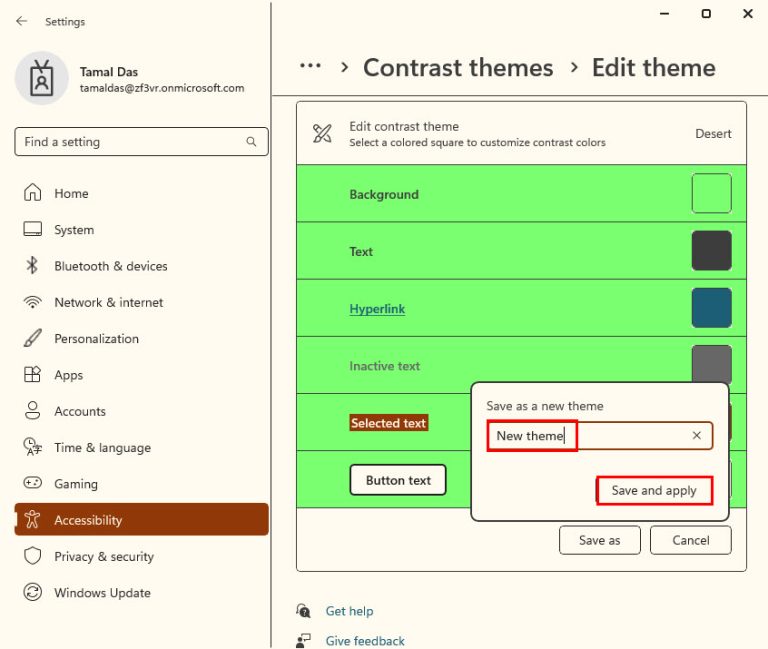Go back with the Settings back arrow
This screenshot has width=768, height=649.
click(21, 21)
